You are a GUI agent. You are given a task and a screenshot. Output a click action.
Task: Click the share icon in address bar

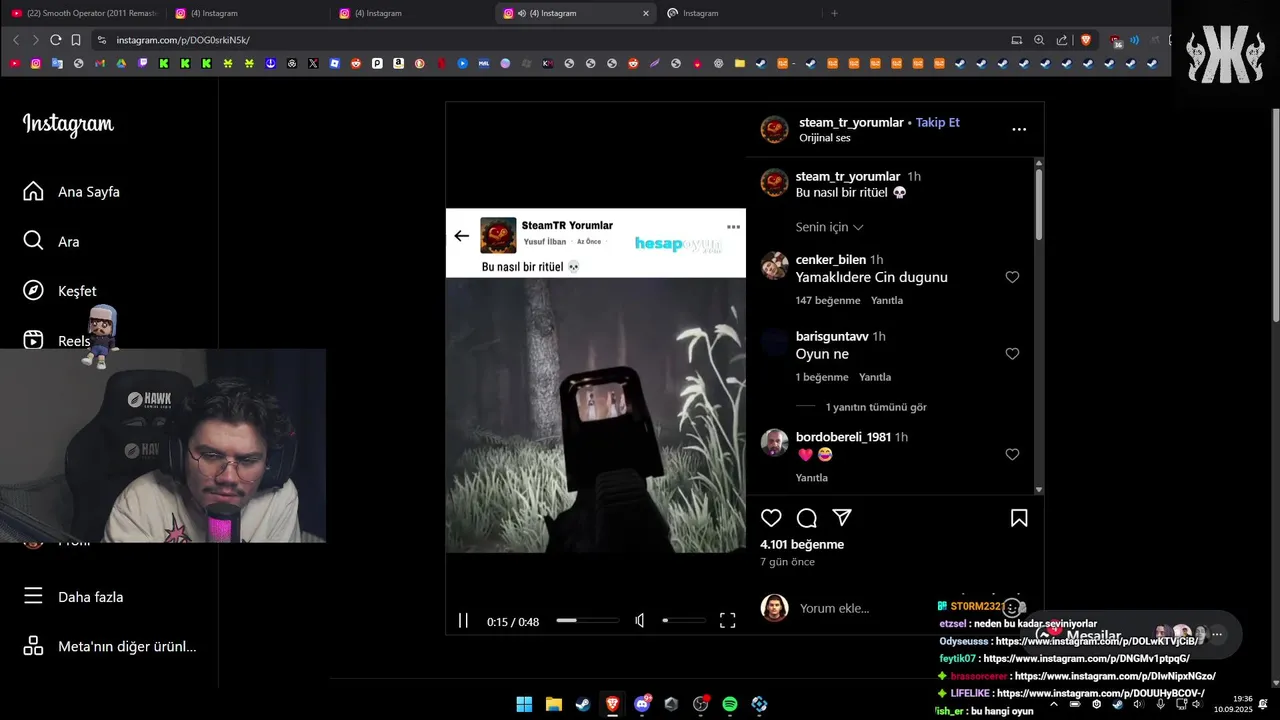(1062, 40)
